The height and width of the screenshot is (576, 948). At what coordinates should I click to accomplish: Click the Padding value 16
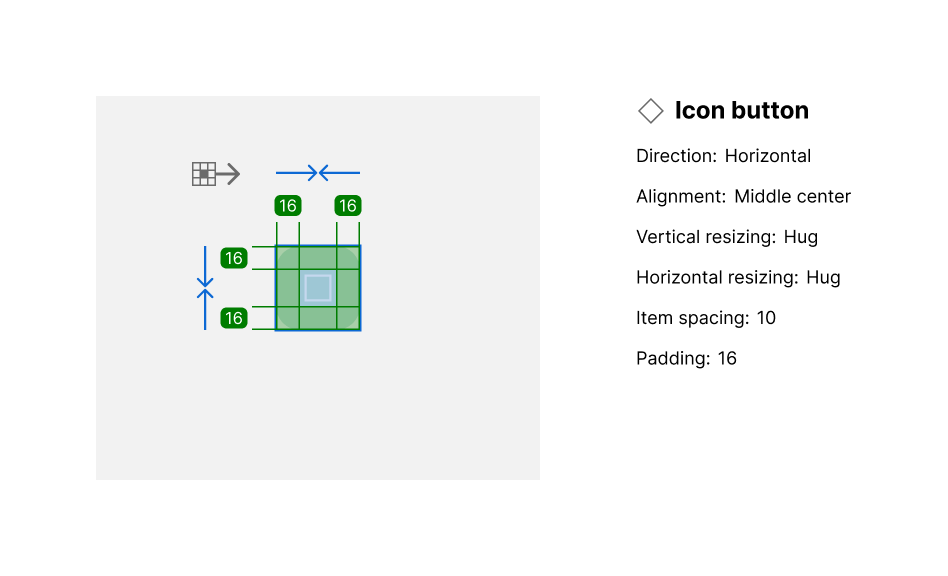tap(727, 358)
